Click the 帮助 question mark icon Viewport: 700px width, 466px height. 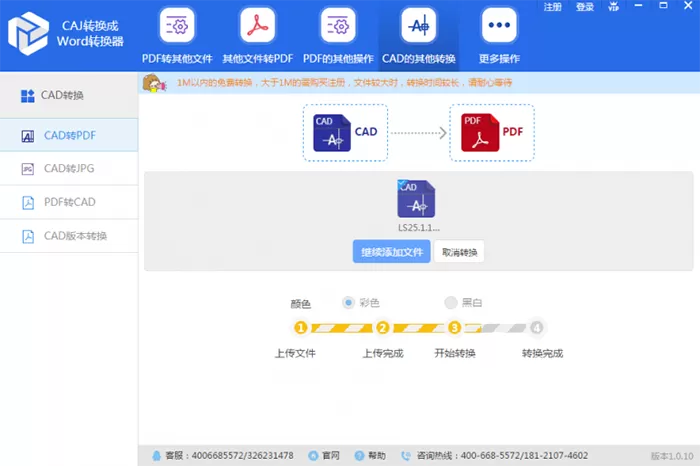tap(359, 456)
